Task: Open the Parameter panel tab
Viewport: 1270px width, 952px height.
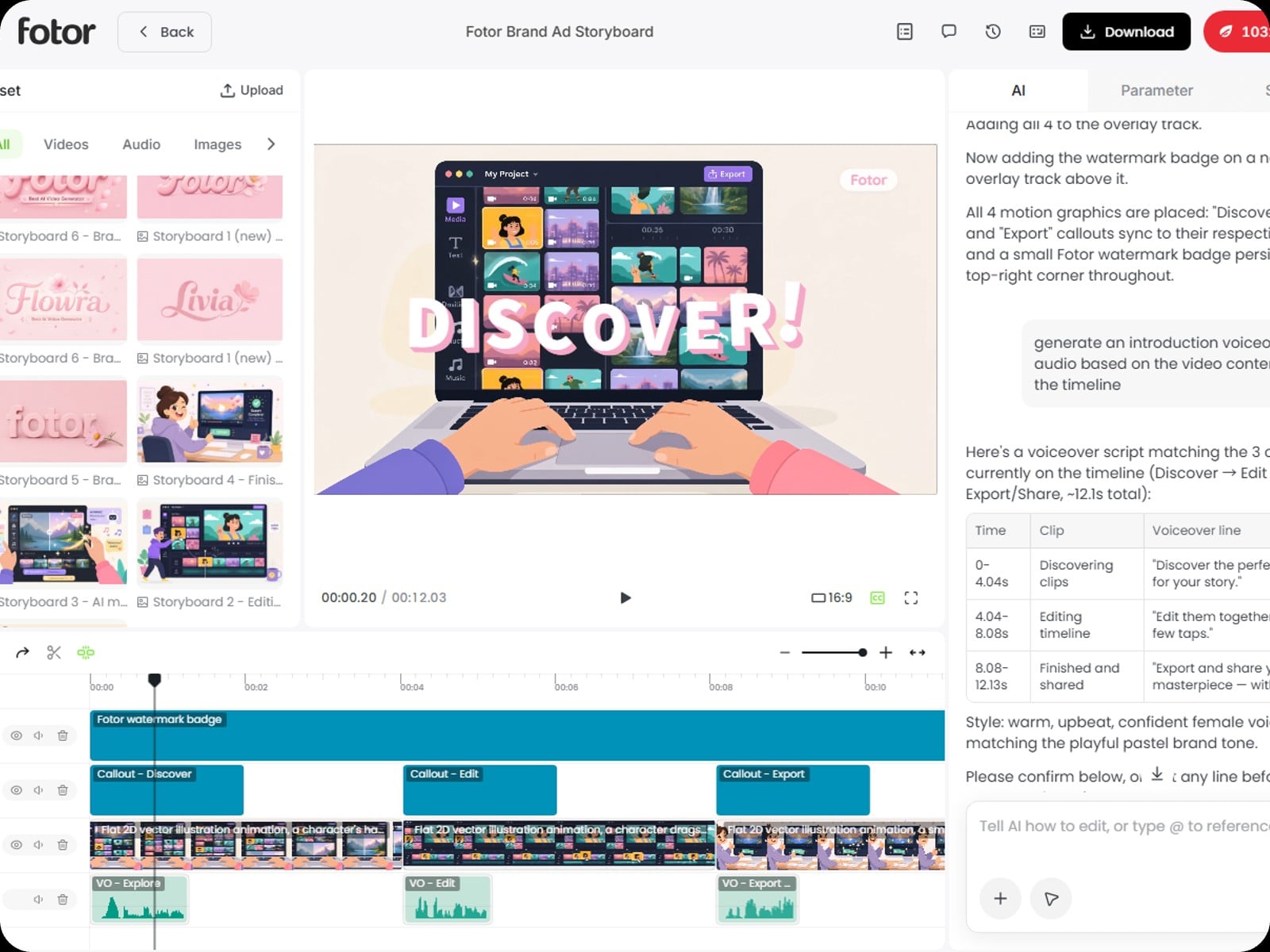Action: click(1156, 90)
